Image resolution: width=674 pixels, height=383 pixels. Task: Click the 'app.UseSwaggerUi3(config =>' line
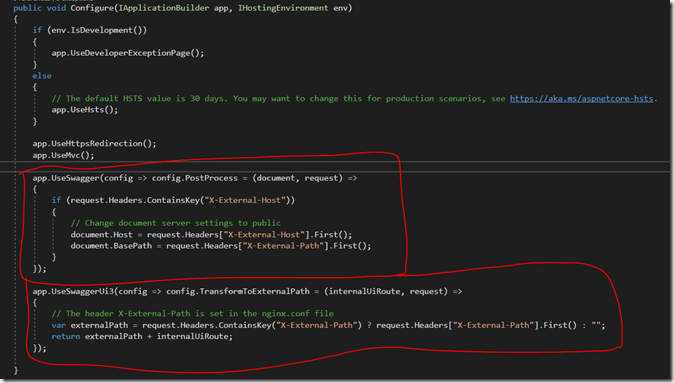point(247,291)
